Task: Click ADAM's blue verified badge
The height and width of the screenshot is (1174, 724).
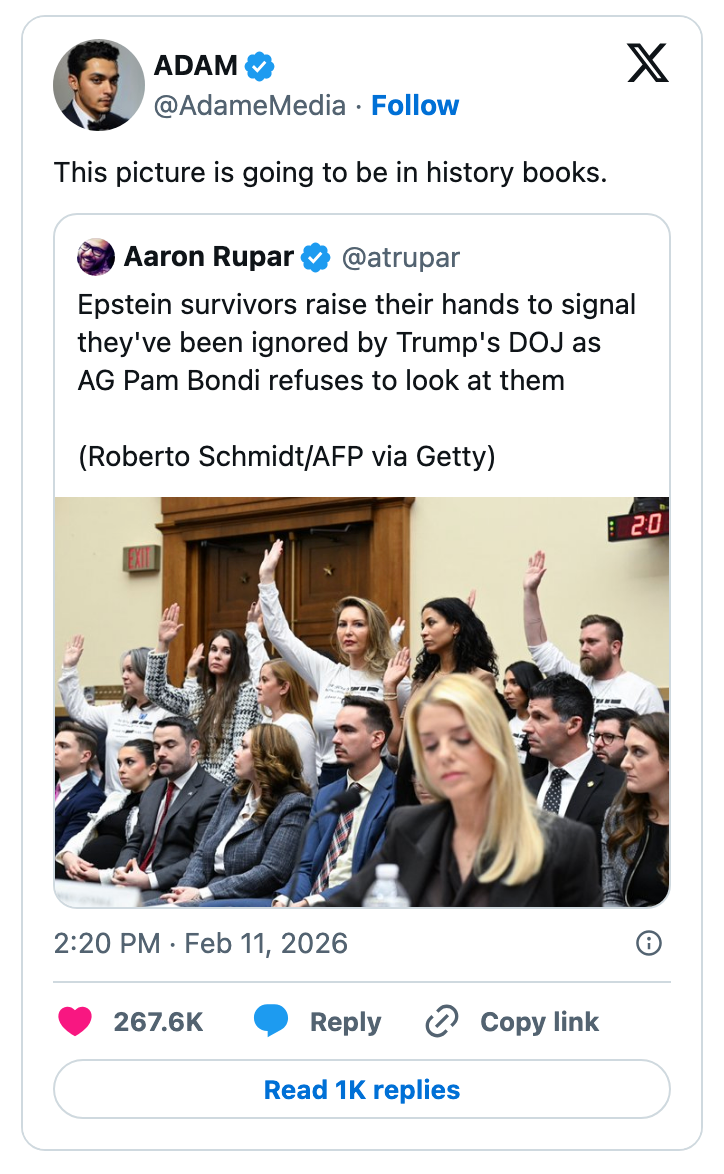Action: click(260, 67)
